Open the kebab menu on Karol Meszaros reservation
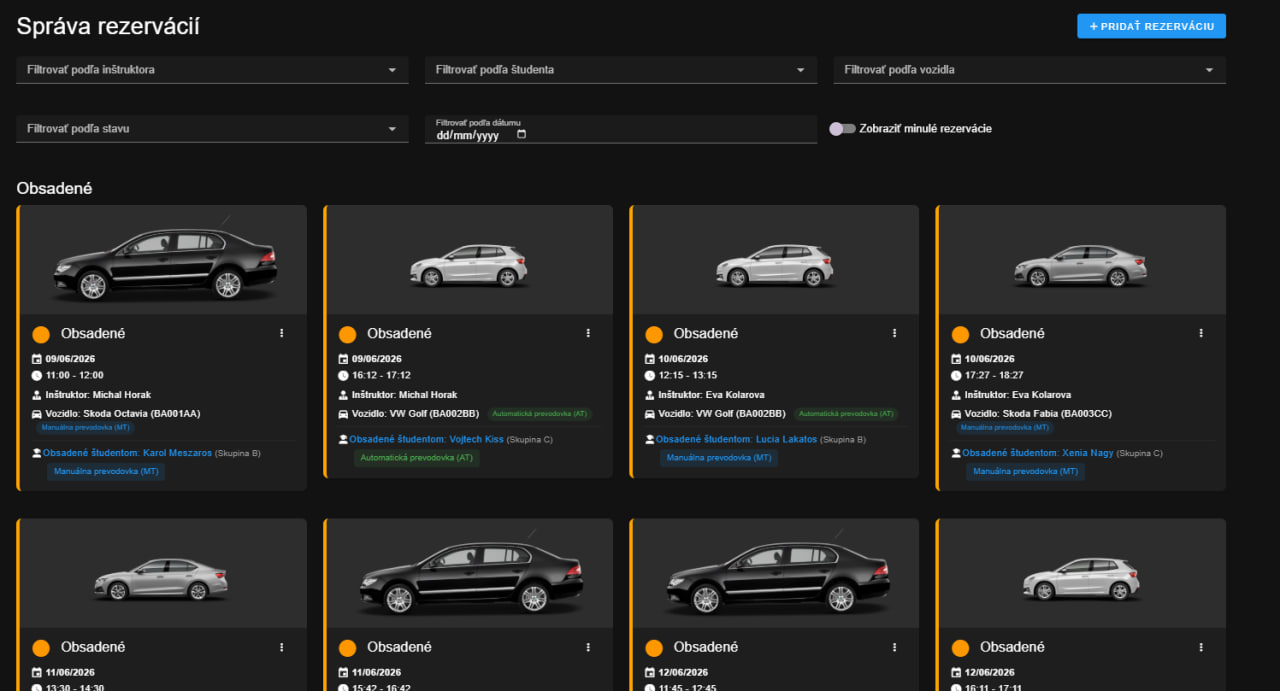The height and width of the screenshot is (691, 1280). point(282,333)
